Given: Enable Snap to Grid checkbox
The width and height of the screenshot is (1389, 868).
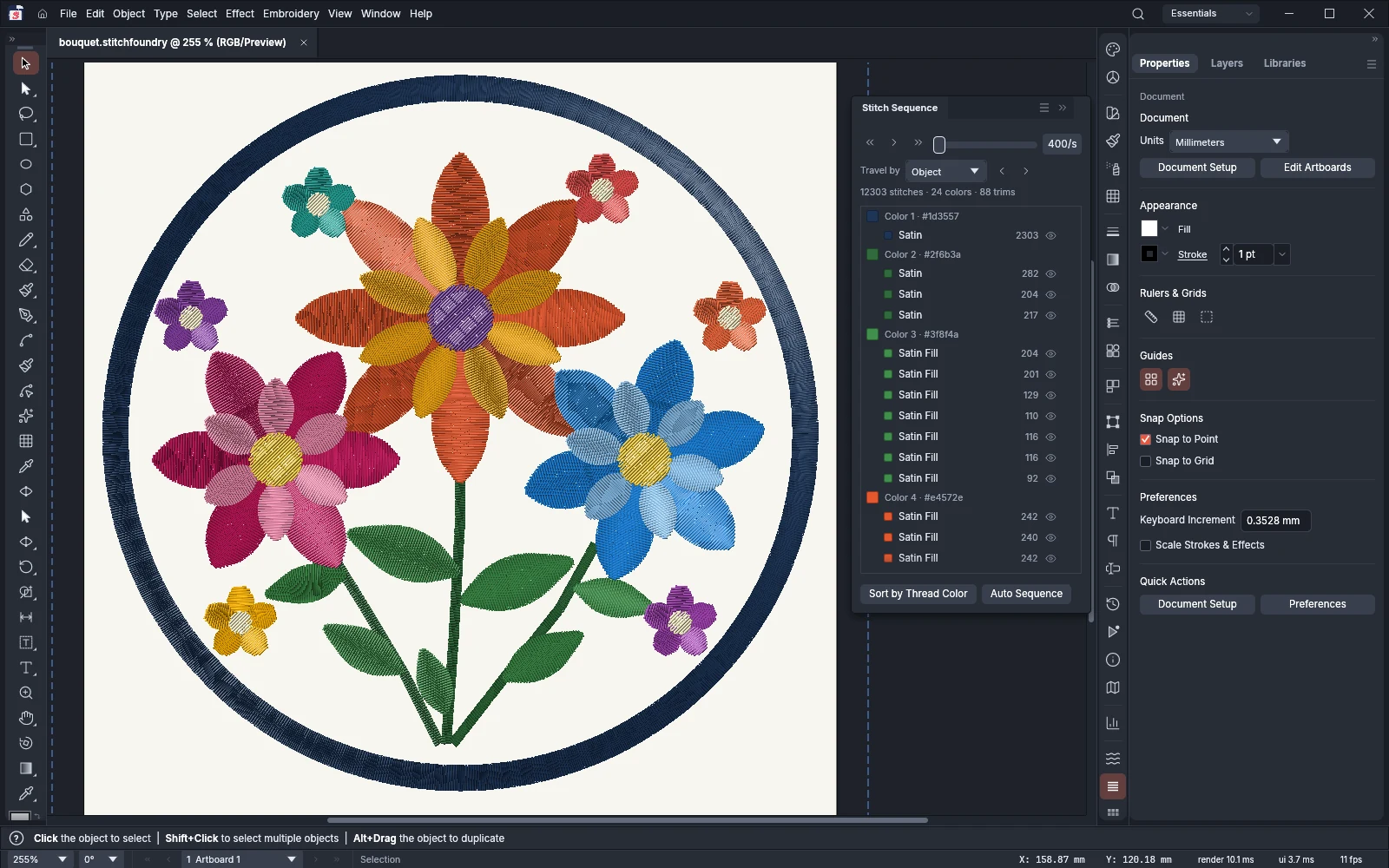Looking at the screenshot, I should point(1145,462).
